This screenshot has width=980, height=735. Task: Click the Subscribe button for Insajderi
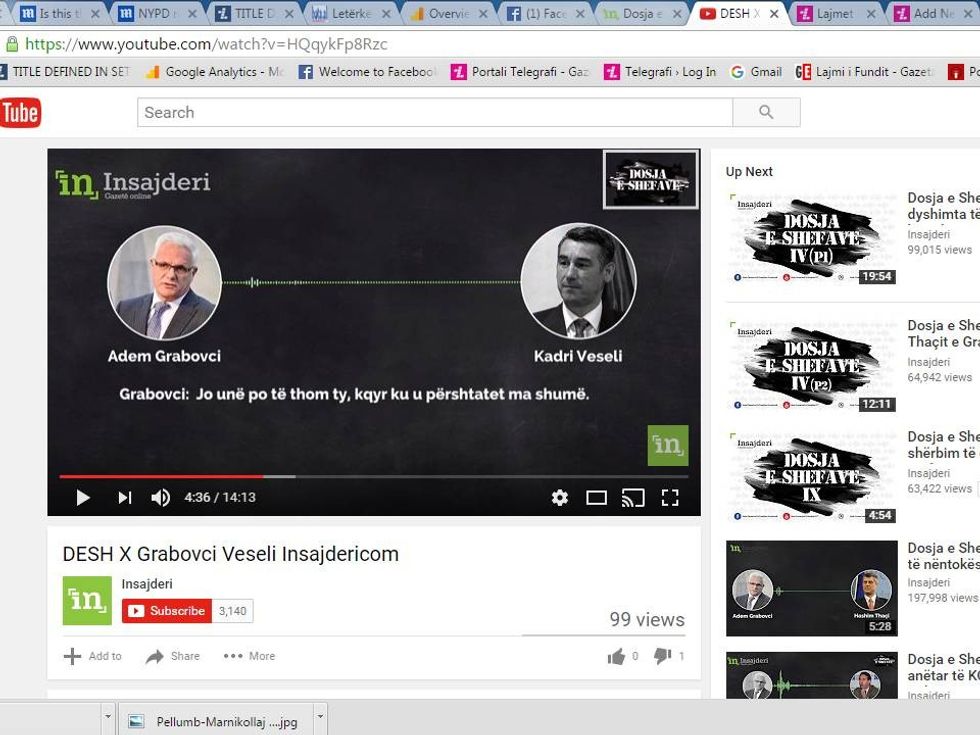pos(167,611)
